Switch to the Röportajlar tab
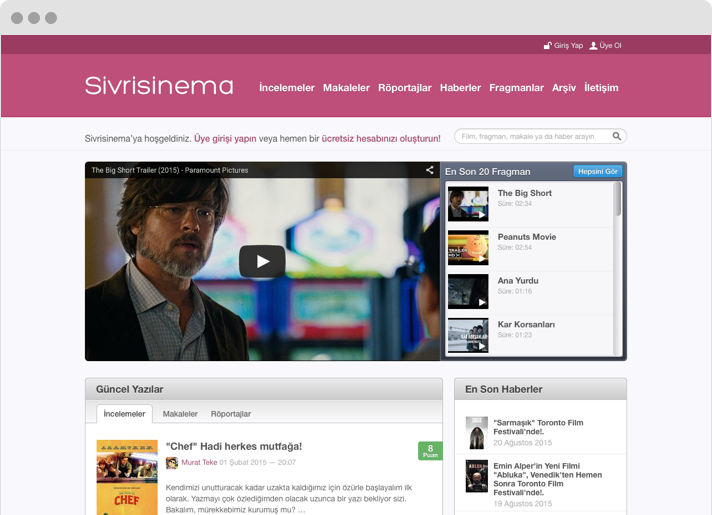Viewport: 712px width, 515px height. pos(231,414)
